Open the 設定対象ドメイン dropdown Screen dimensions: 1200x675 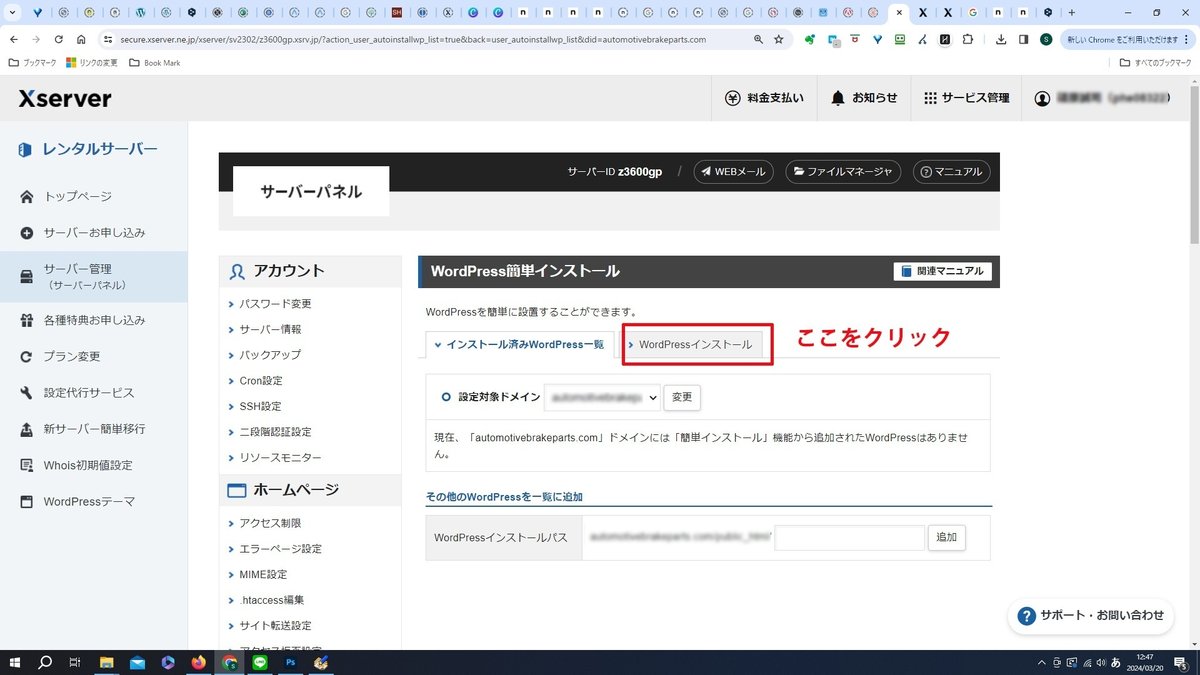[602, 397]
